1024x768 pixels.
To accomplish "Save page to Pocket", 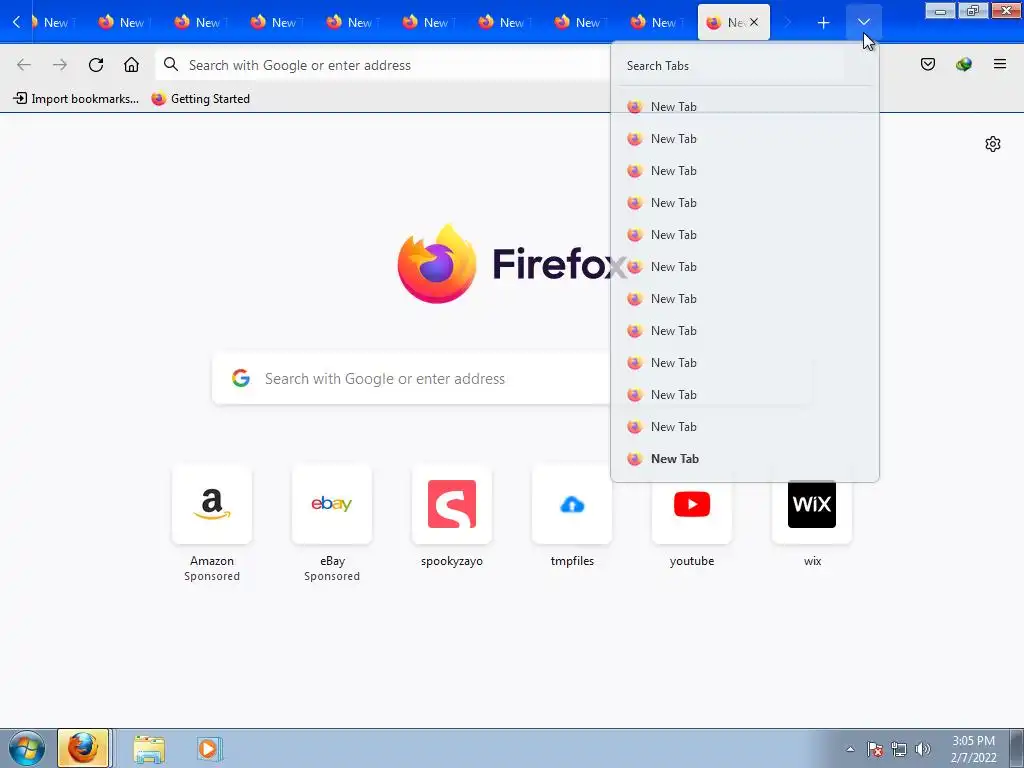I will (x=927, y=64).
